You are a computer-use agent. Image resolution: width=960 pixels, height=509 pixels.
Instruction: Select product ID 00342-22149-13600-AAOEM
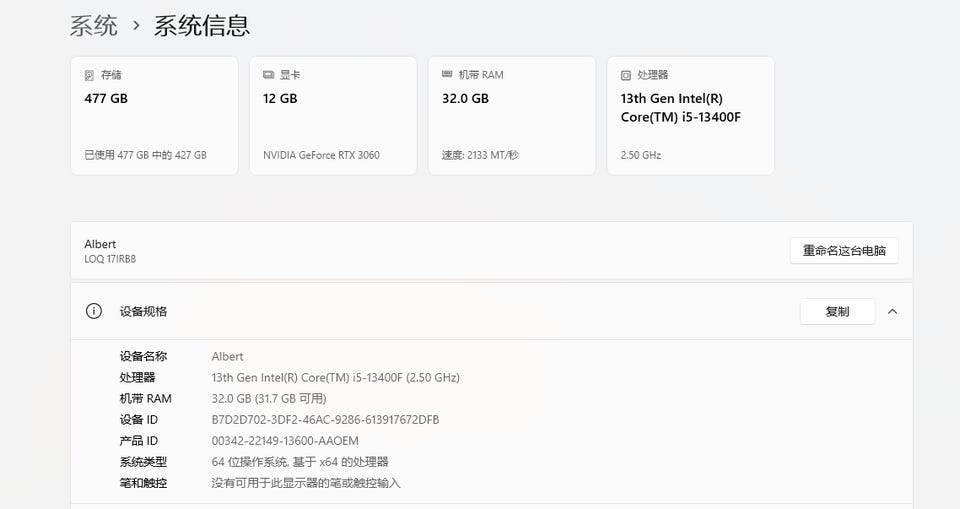pyautogui.click(x=285, y=441)
